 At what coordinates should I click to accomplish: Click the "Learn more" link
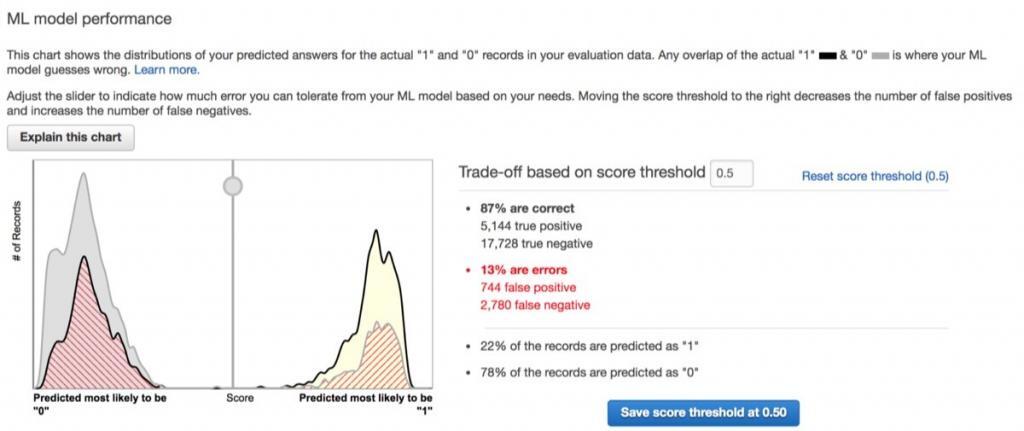pyautogui.click(x=167, y=70)
